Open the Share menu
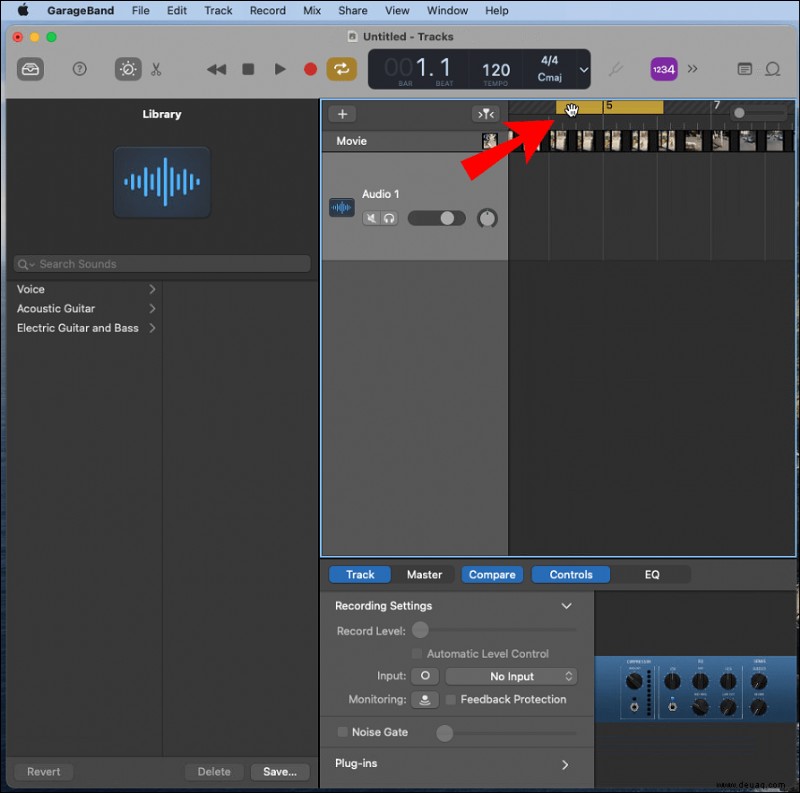Viewport: 800px width, 793px height. 353,10
